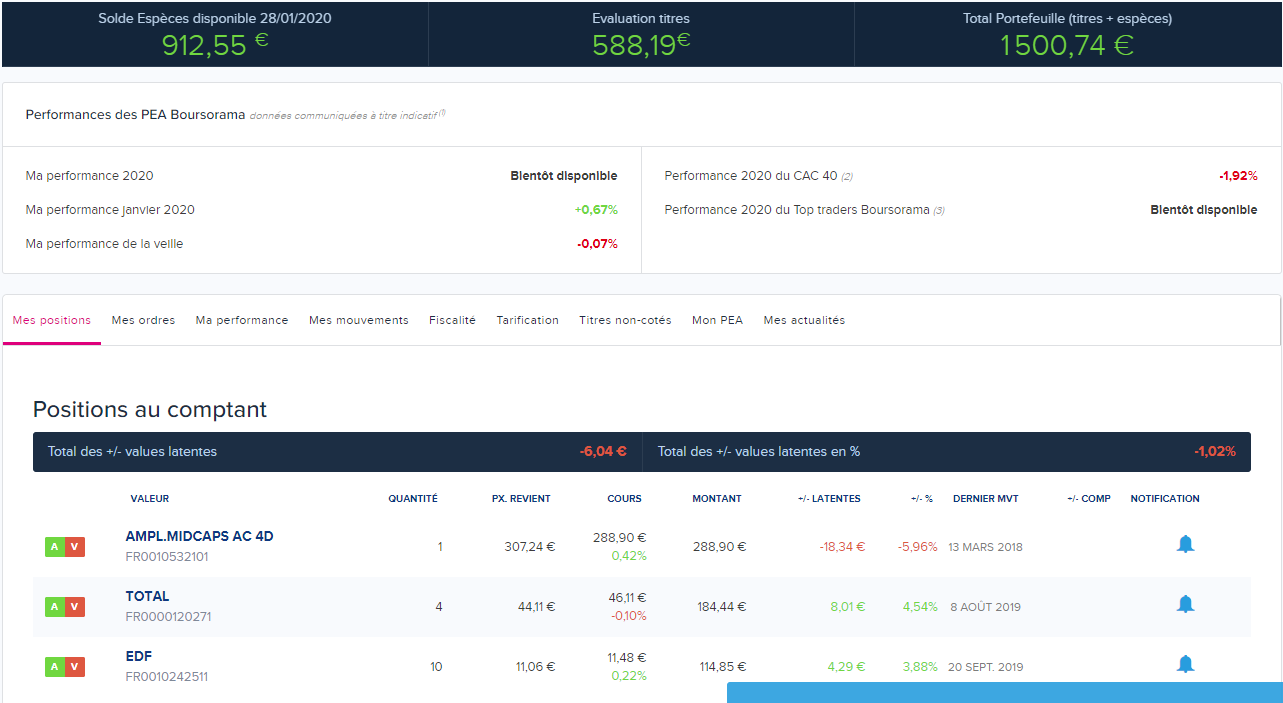Click the -0,07% previous day performance
Viewport: 1283px width, 703px height.
tap(597, 244)
